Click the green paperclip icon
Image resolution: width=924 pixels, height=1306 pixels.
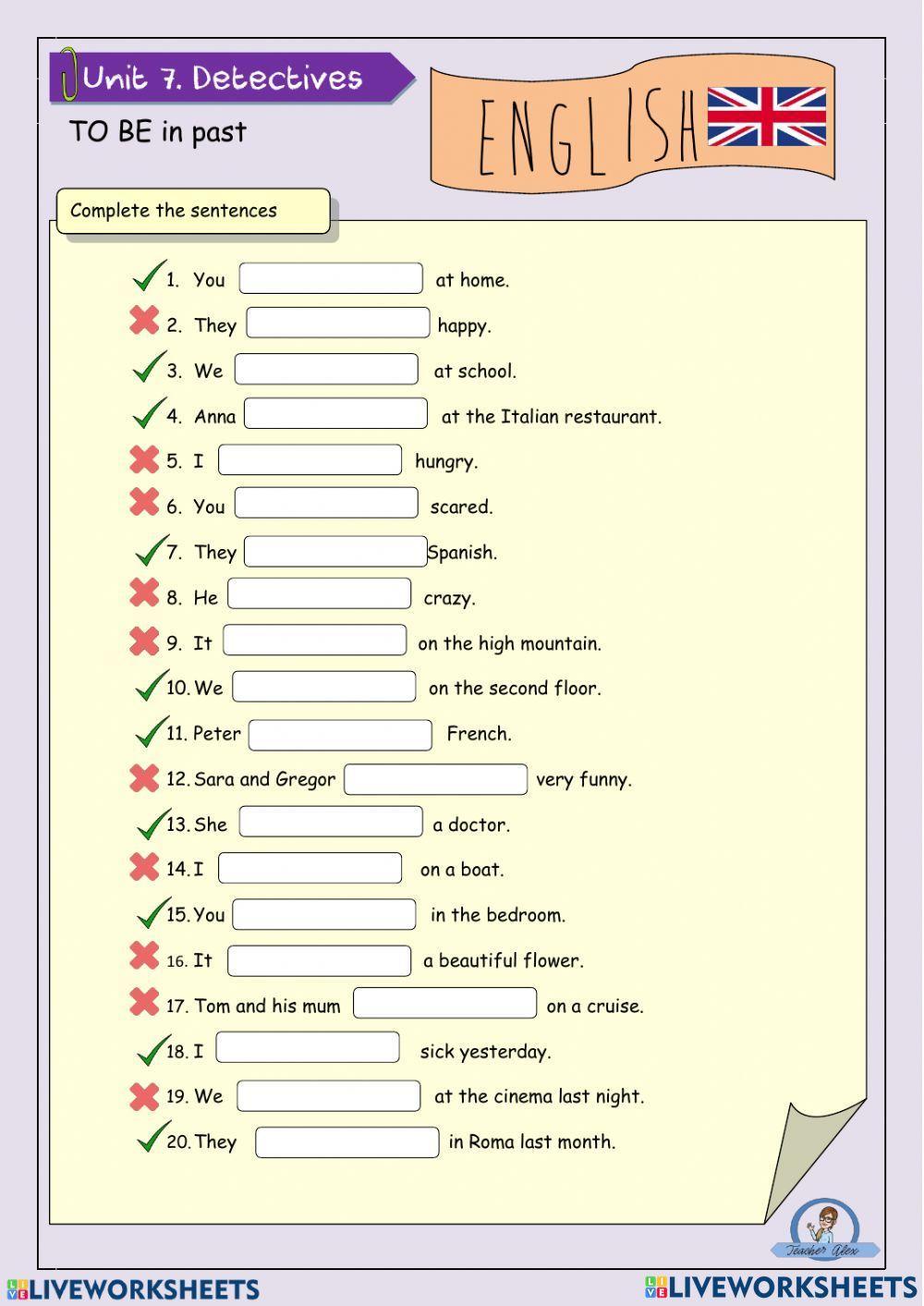click(x=67, y=74)
